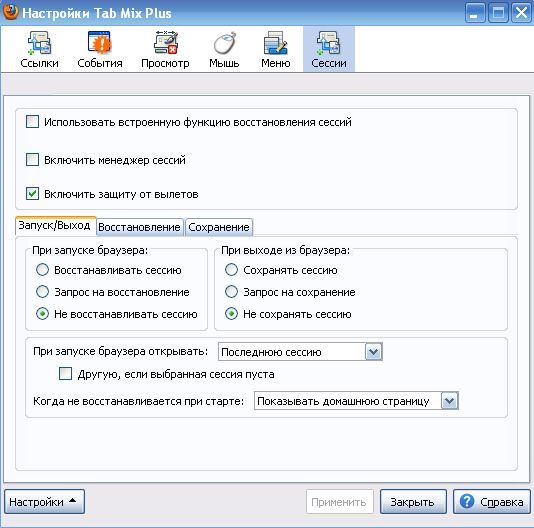
Task: Select the Сессии settings category
Action: pyautogui.click(x=329, y=49)
